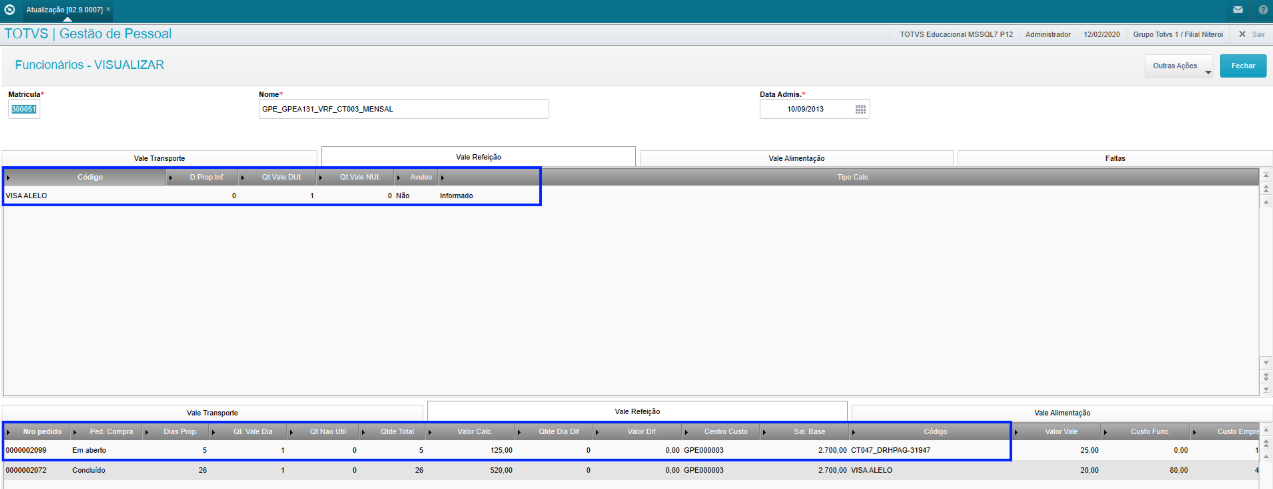Click the Data Admis. date field

tap(815, 109)
